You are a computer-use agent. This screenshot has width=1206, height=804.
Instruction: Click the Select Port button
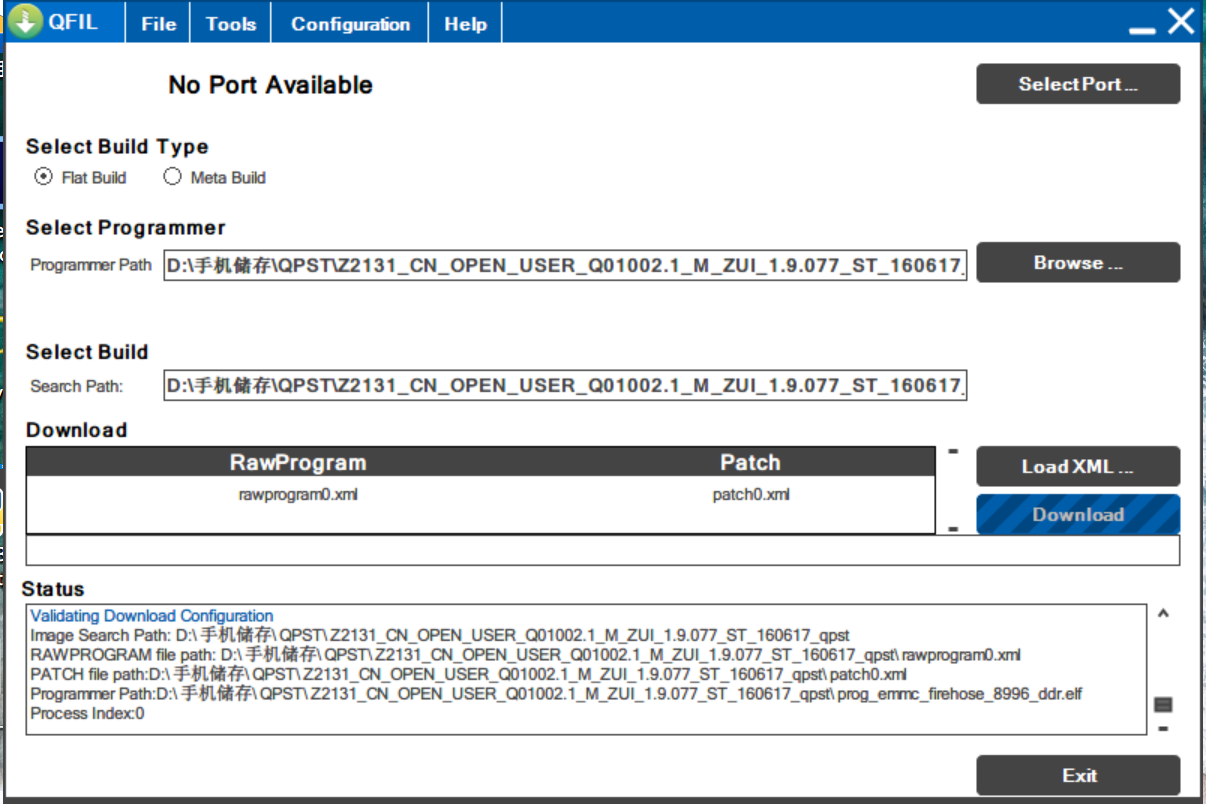point(1078,84)
